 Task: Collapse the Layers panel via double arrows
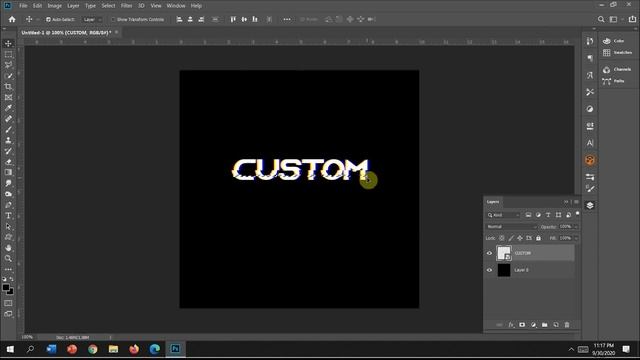566,202
